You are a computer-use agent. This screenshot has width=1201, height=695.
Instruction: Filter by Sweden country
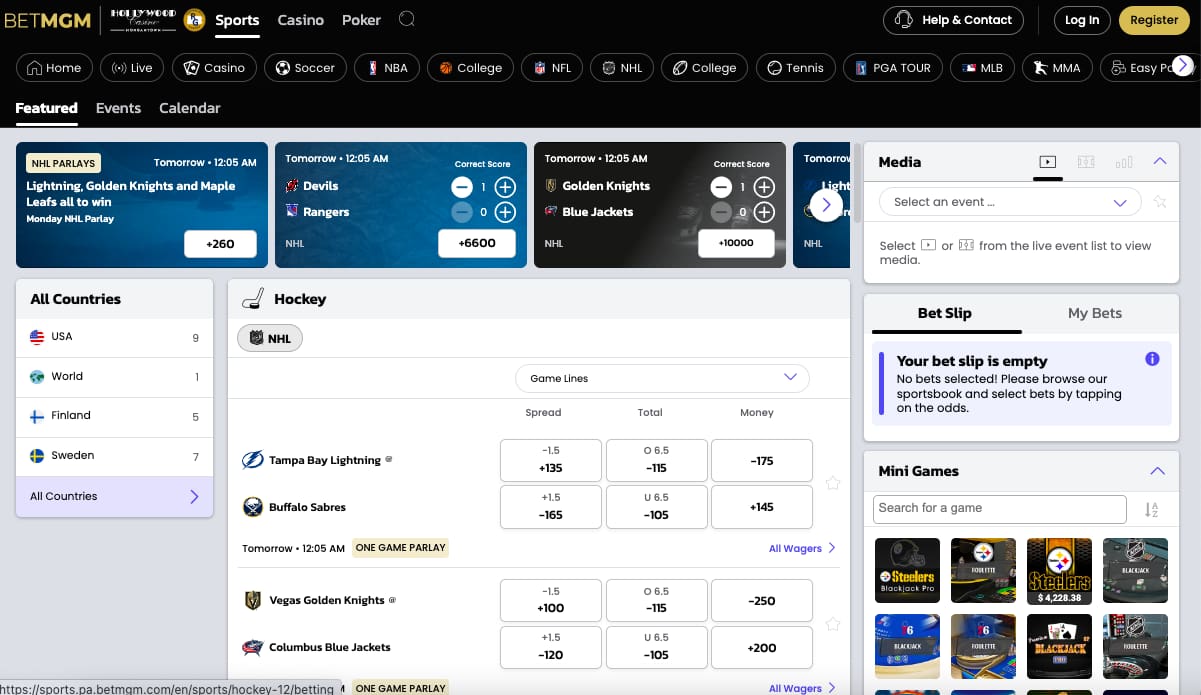click(x=114, y=456)
